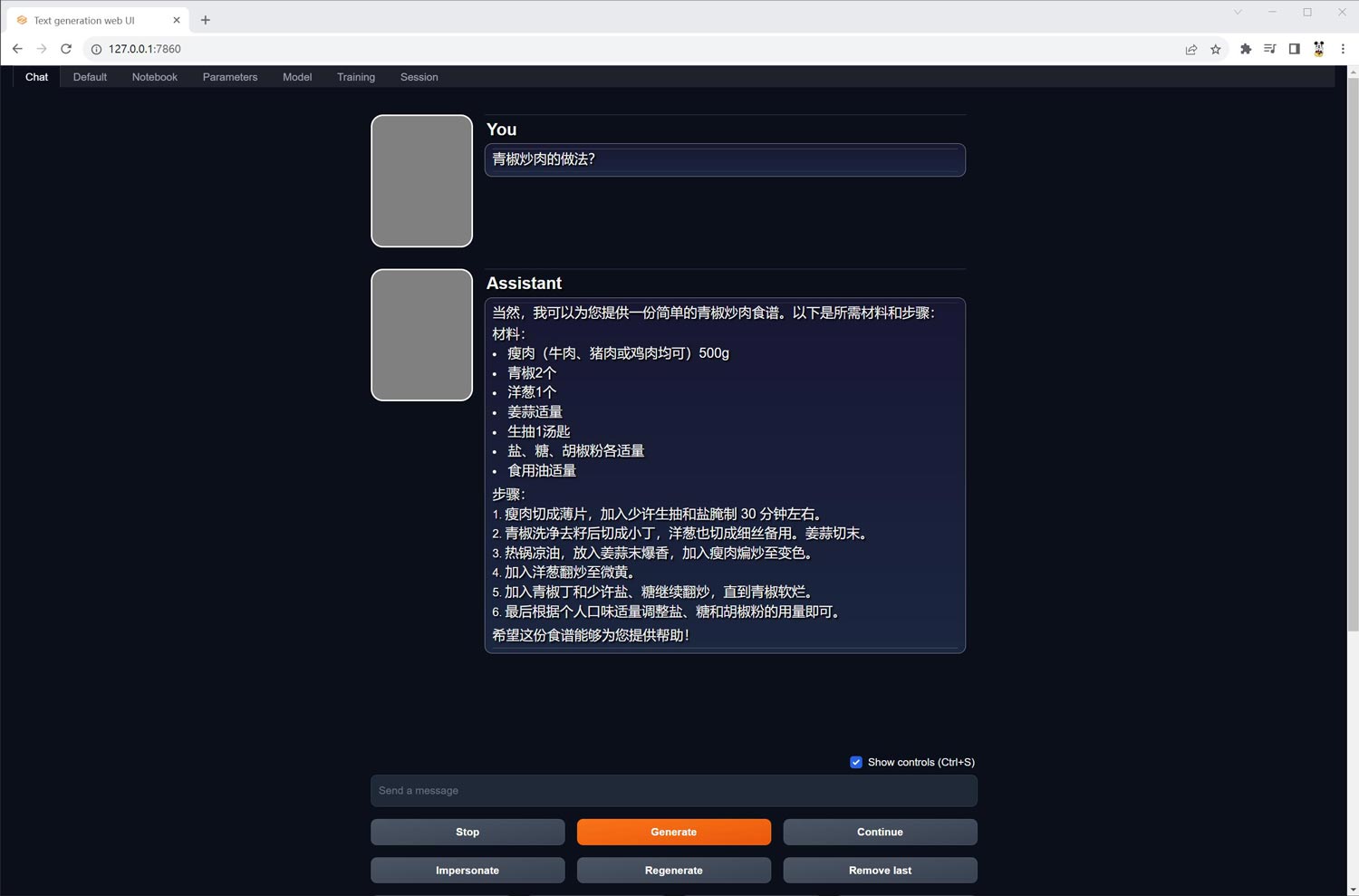Click the ingredient line 洋葱1个
1359x896 pixels.
point(532,392)
